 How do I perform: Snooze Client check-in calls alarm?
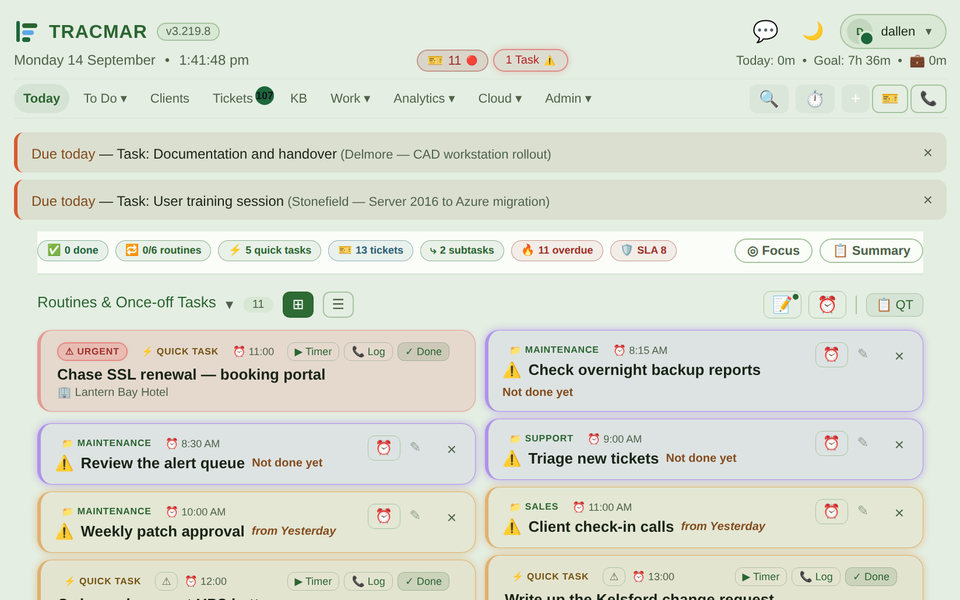(x=831, y=511)
